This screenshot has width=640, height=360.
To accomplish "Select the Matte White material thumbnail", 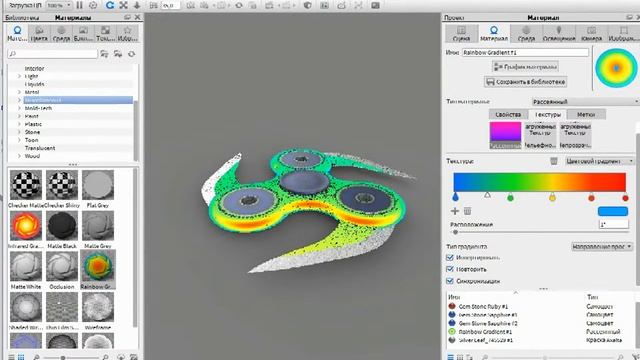I will click(26, 267).
